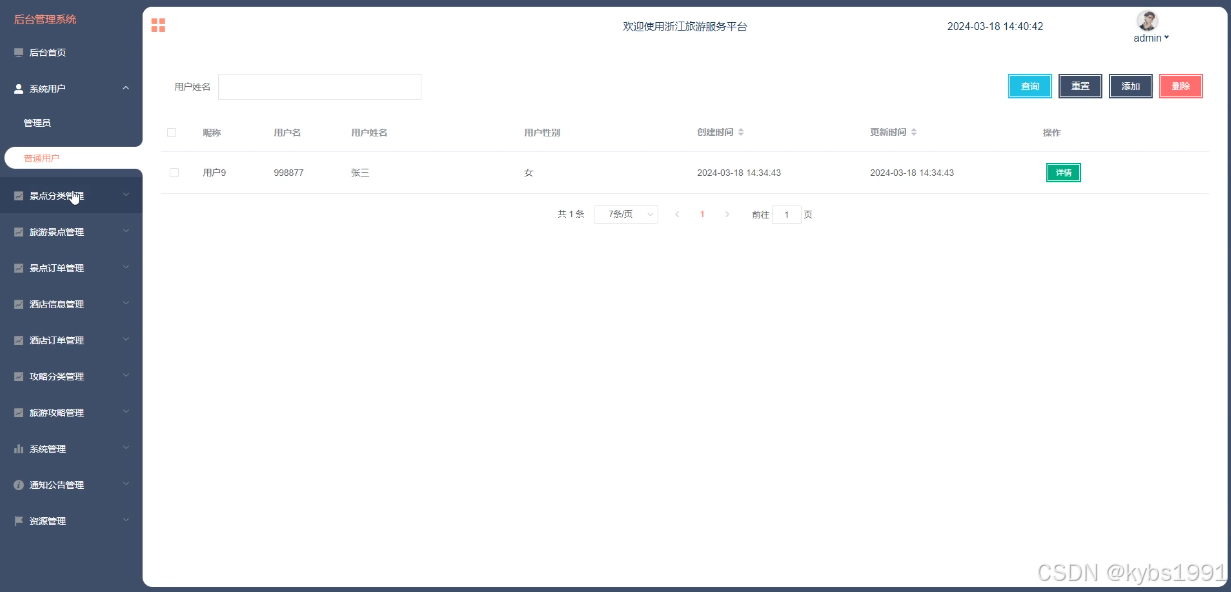Expand 酒店信息管理 with its chevron
This screenshot has width=1231, height=592.
(126, 304)
